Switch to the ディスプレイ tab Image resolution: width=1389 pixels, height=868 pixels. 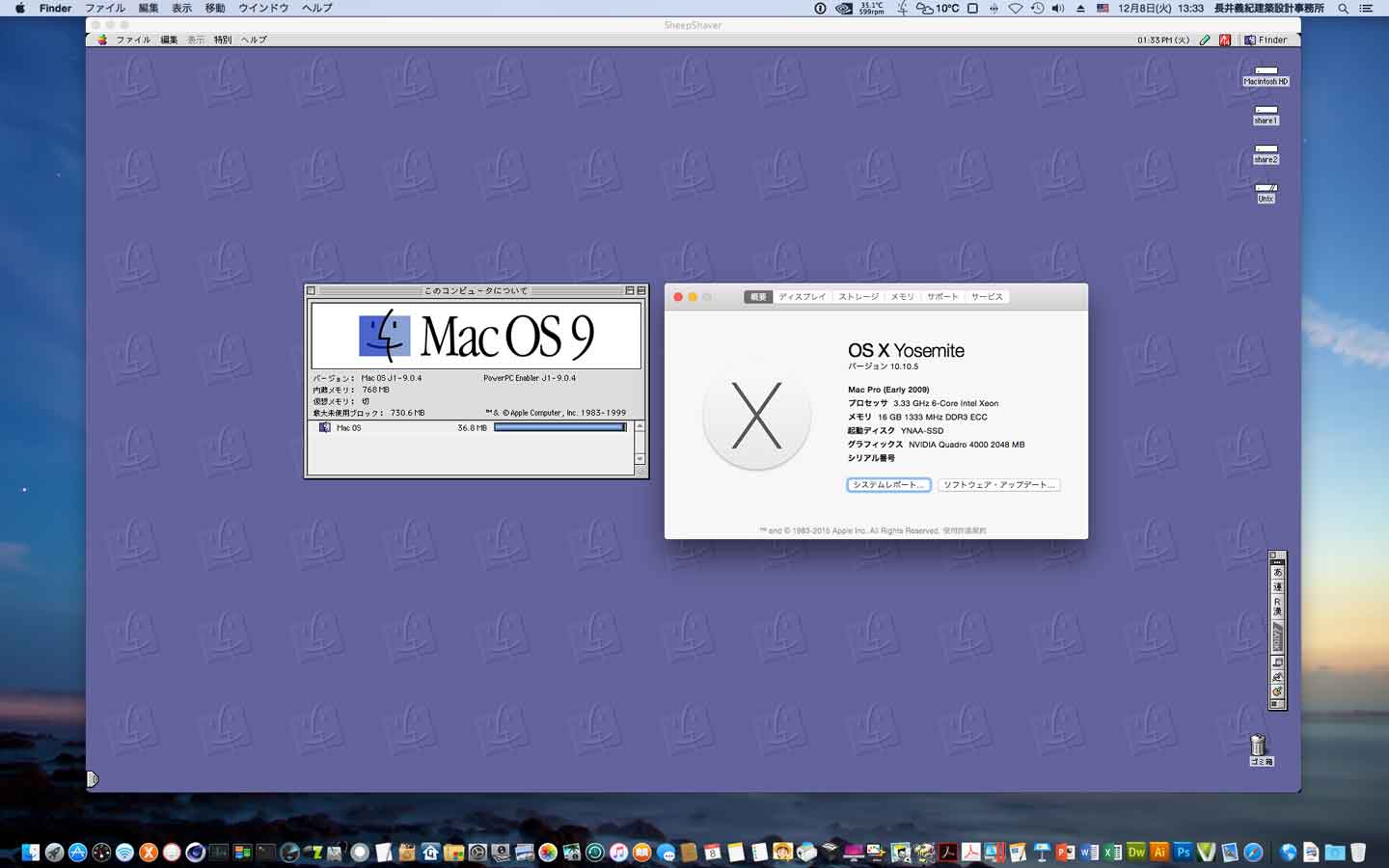click(803, 297)
